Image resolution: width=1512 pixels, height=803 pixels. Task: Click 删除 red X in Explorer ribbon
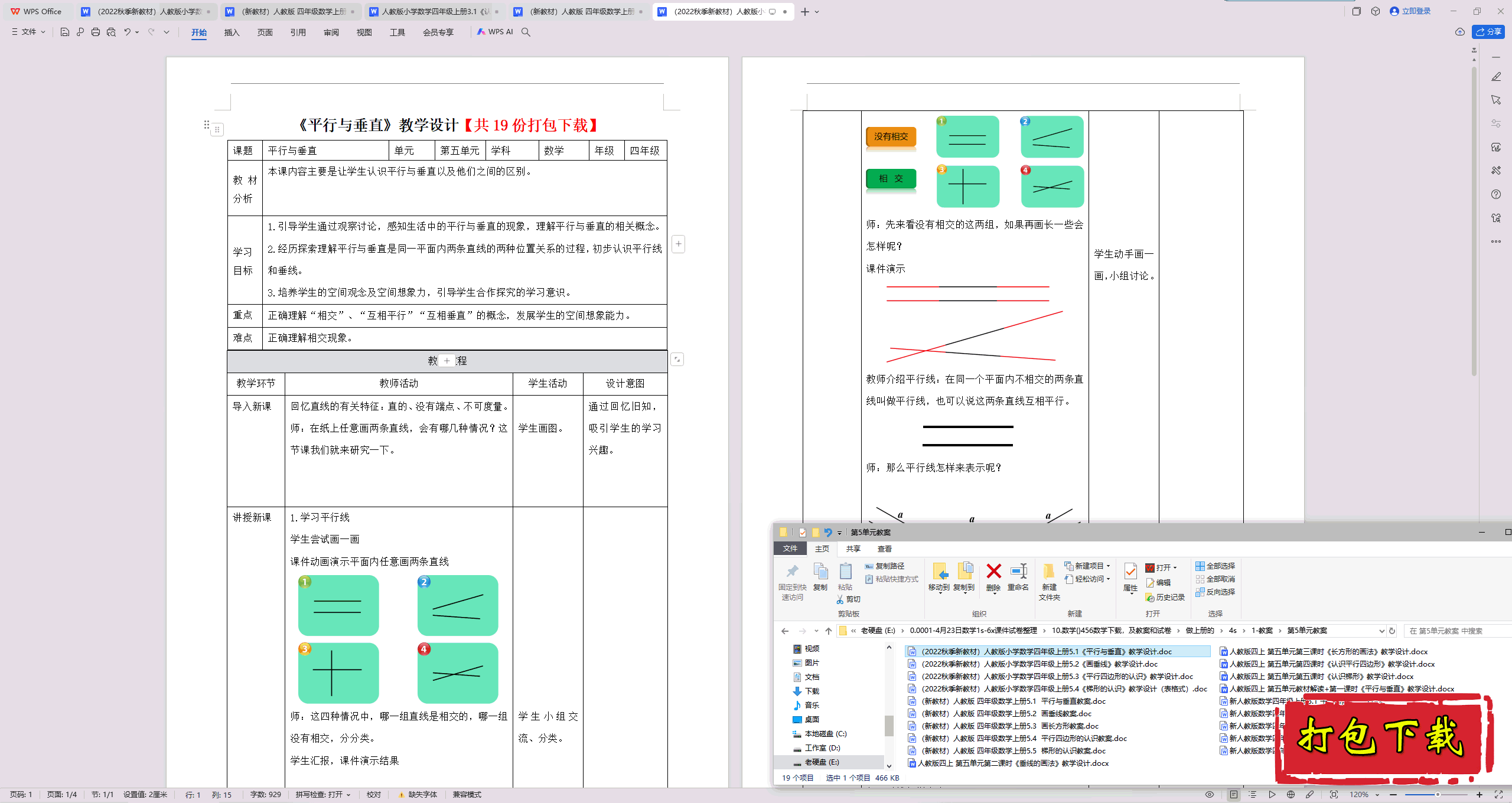993,577
